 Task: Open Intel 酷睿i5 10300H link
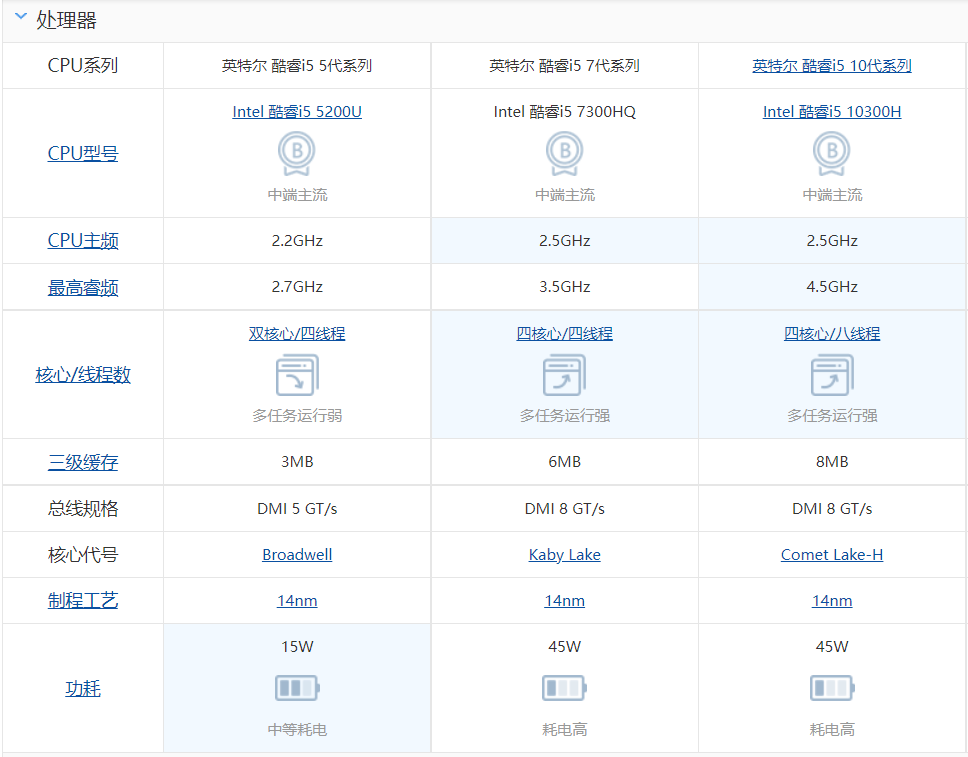point(832,112)
